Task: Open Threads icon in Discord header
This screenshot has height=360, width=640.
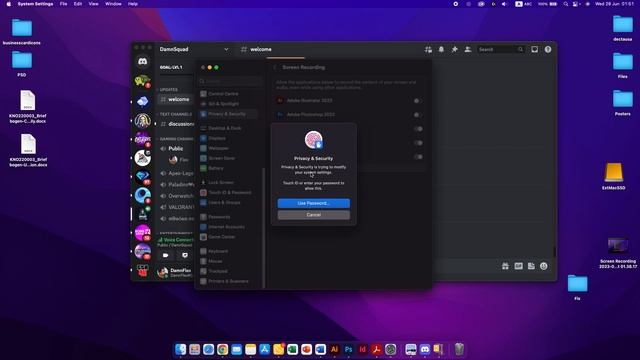Action: click(428, 49)
